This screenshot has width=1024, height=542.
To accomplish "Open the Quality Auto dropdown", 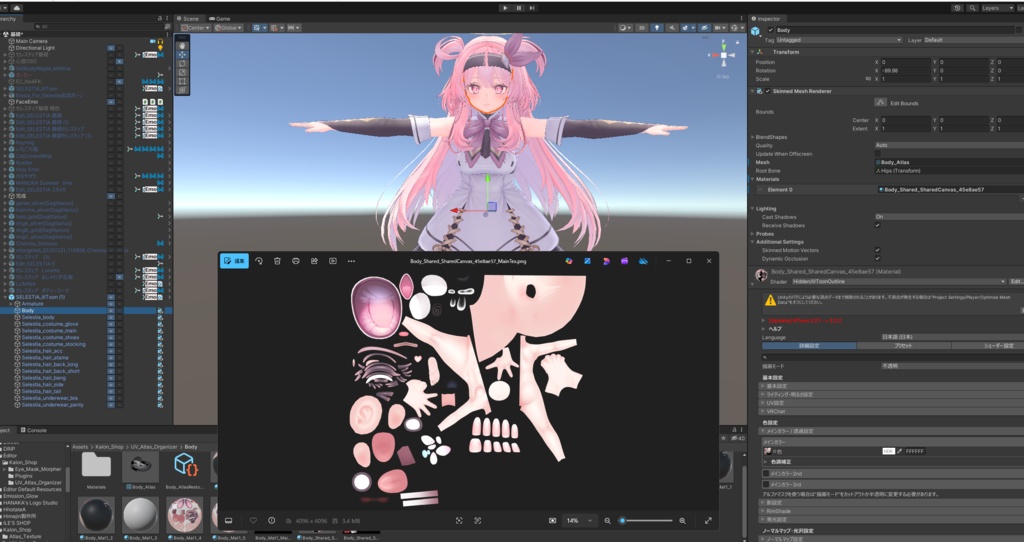I will click(x=950, y=146).
